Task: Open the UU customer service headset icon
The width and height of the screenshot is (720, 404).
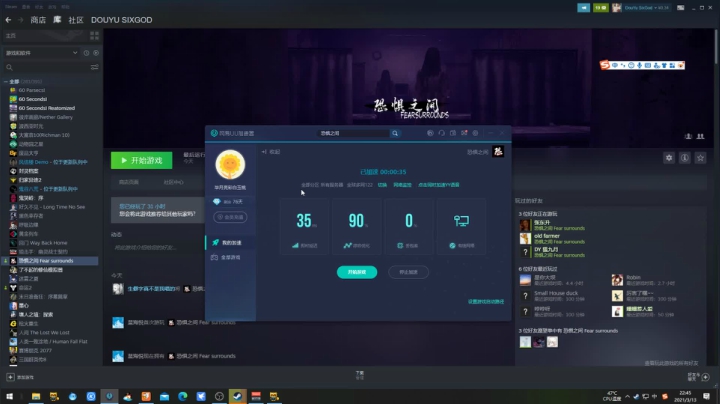Action: click(x=441, y=133)
